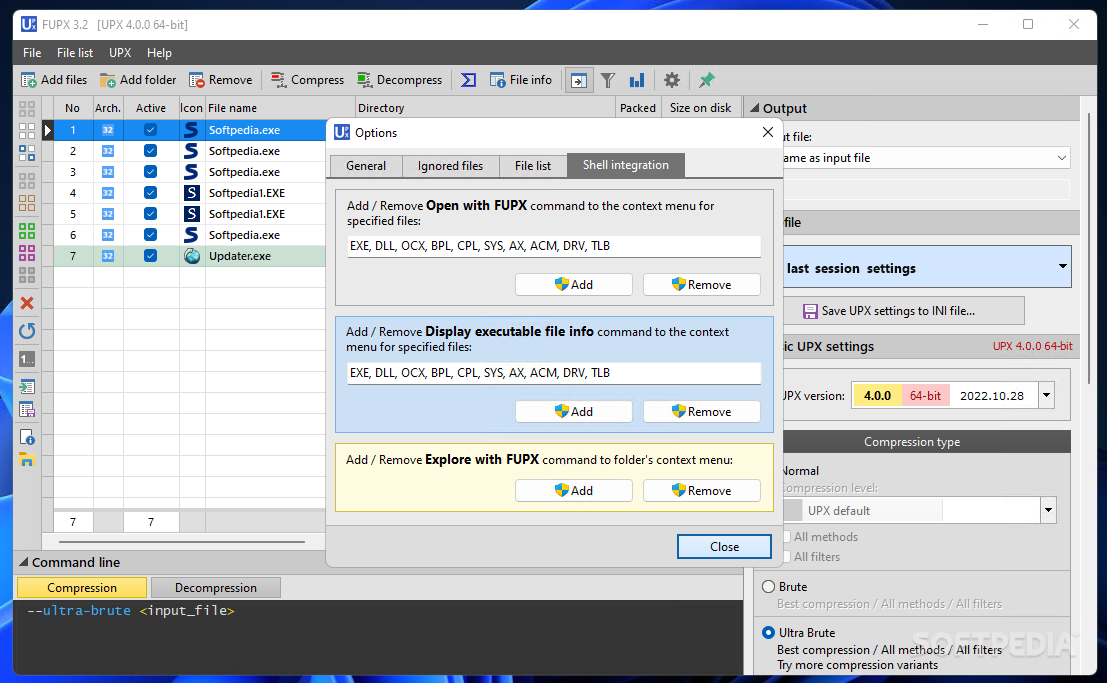The height and width of the screenshot is (683, 1107).
Task: Open the File list menu in the menu bar
Action: point(75,53)
